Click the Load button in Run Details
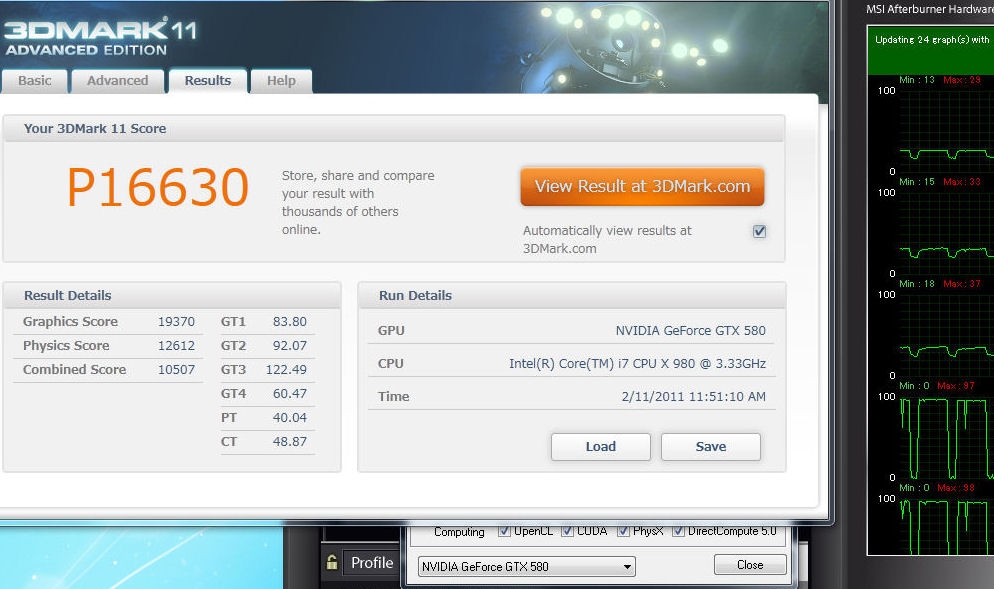This screenshot has height=589, width=994. pyautogui.click(x=600, y=446)
